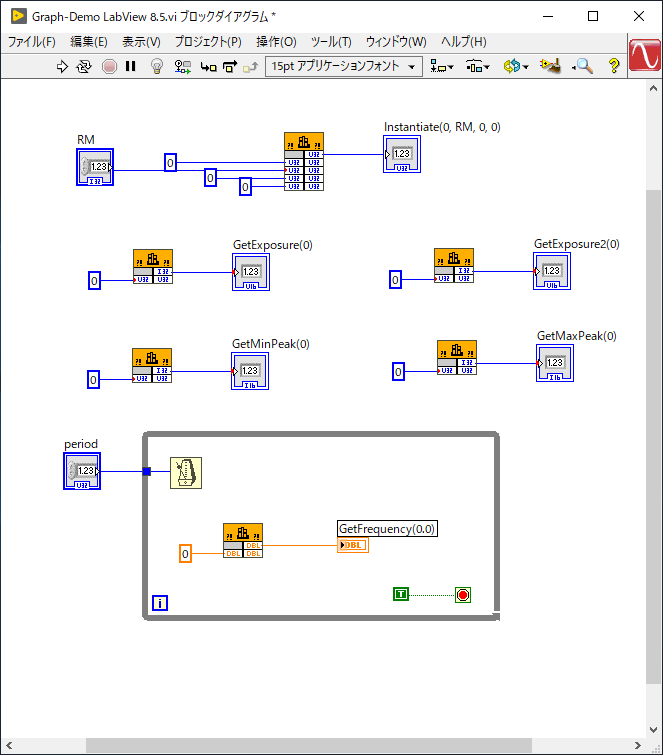This screenshot has height=755, width=663.
Task: Click the orange 0 DBL constant
Action: point(185,554)
